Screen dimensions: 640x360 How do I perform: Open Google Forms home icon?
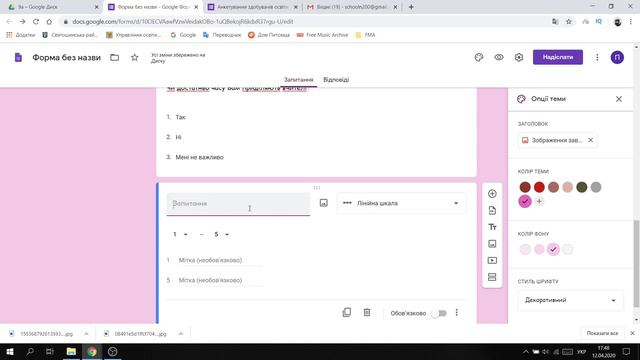click(18, 58)
